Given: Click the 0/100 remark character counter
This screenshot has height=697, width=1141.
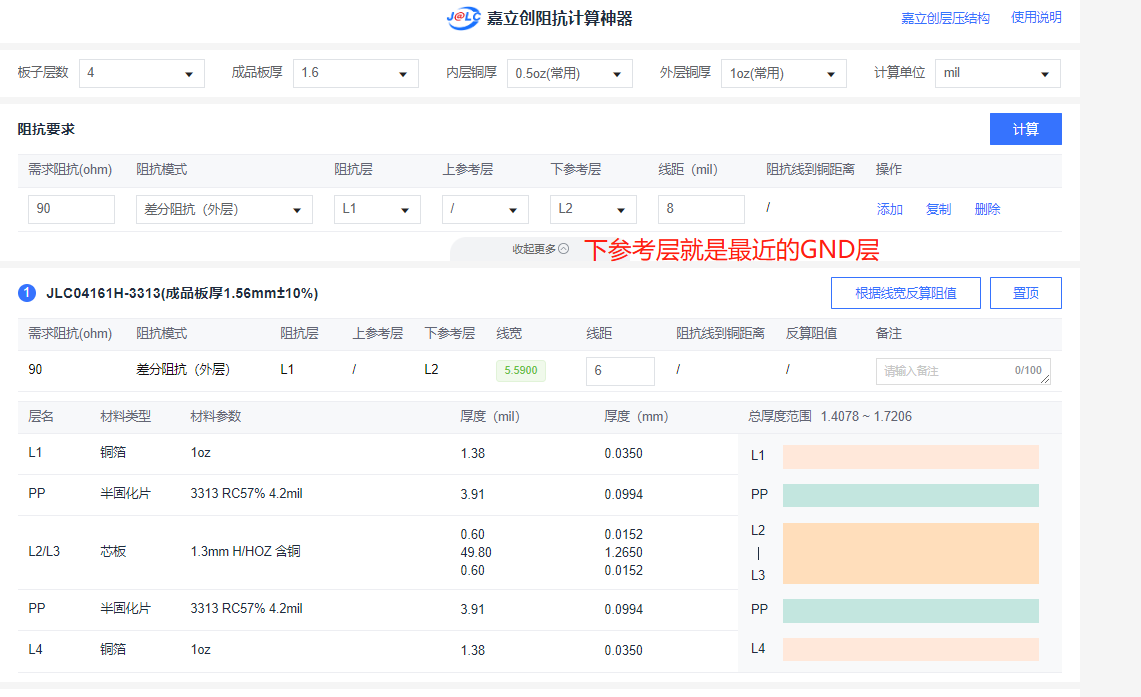Looking at the screenshot, I should point(1028,370).
